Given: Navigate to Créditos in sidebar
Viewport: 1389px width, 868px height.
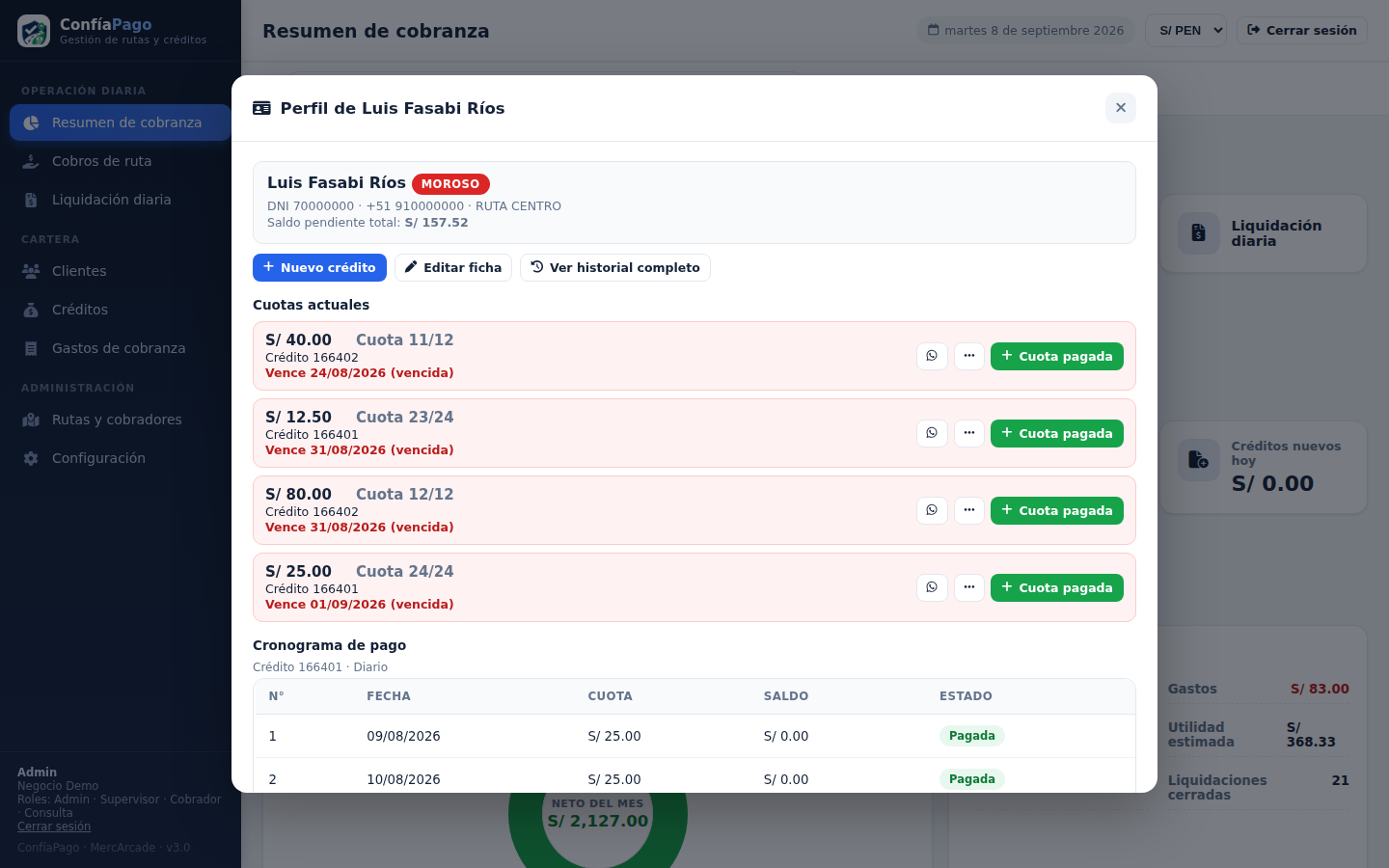Looking at the screenshot, I should click(x=120, y=310).
